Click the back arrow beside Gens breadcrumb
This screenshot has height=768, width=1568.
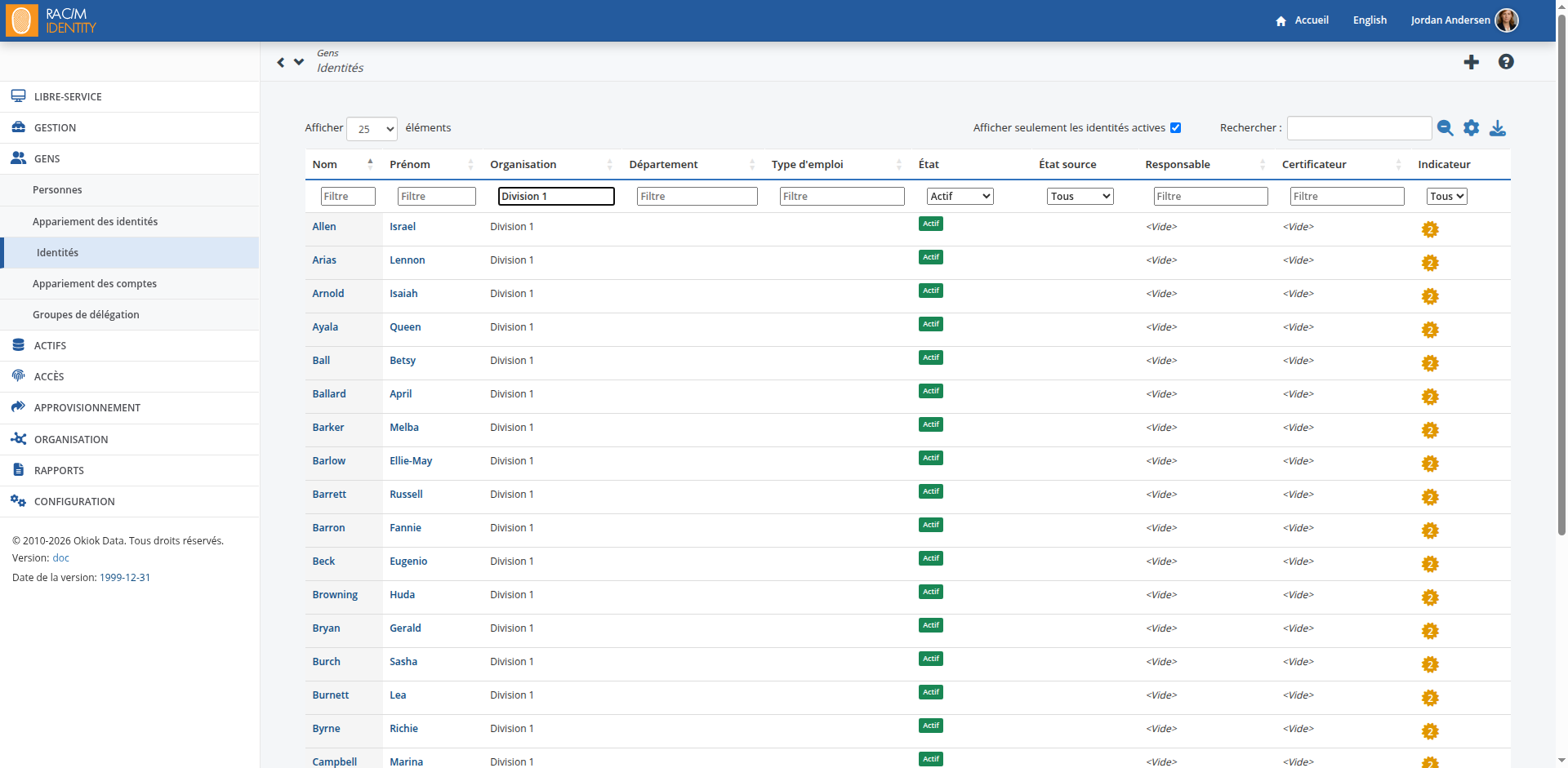[x=281, y=62]
